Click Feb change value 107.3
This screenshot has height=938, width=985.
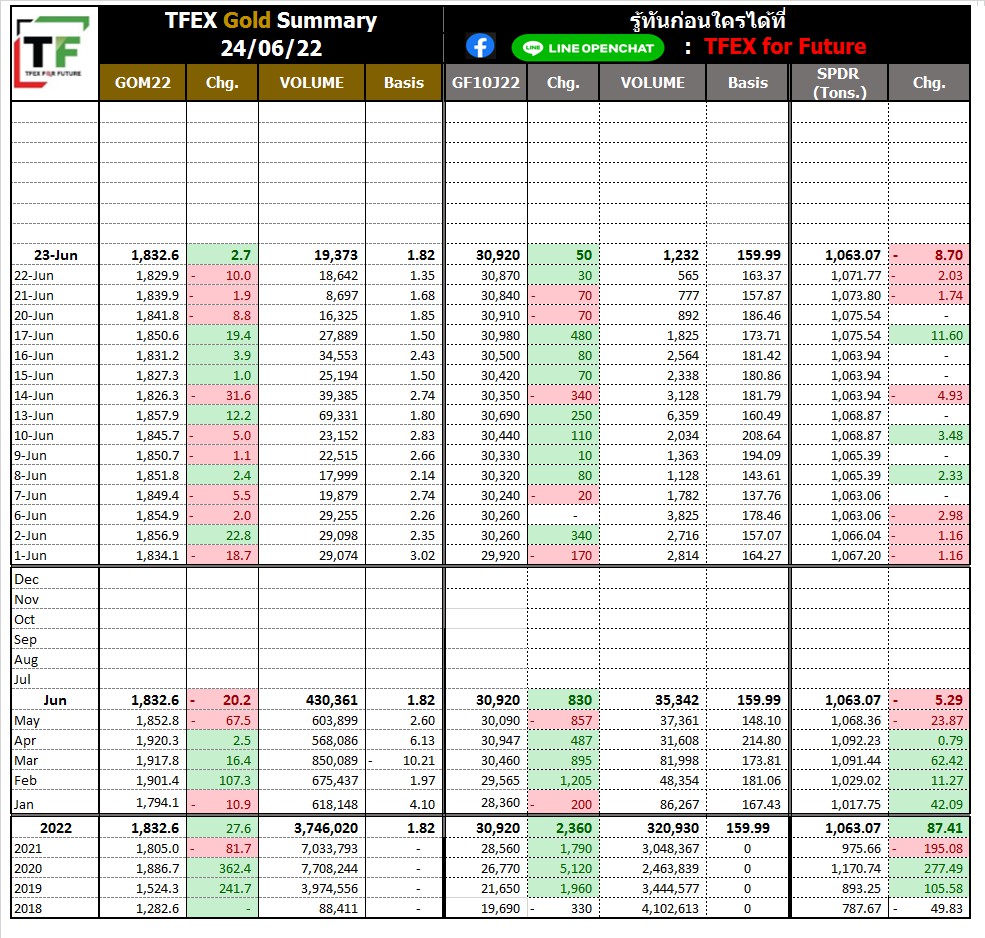[235, 780]
